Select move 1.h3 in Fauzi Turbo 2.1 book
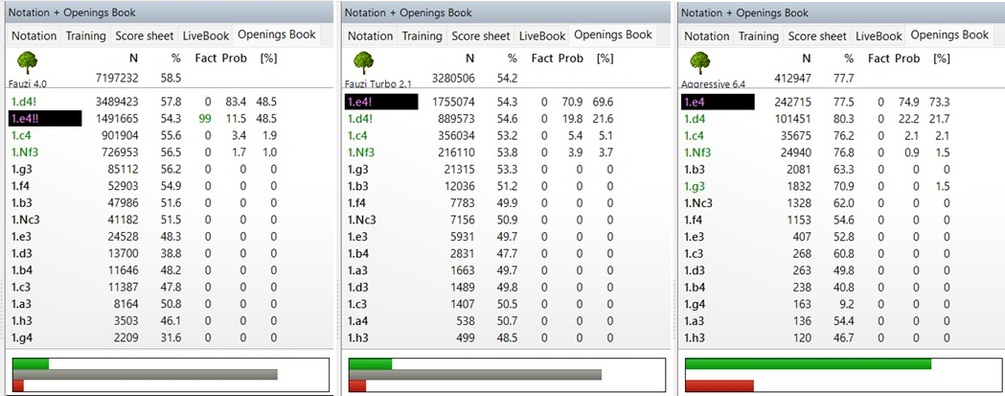Viewport: 1005px width, 396px height. click(x=359, y=338)
